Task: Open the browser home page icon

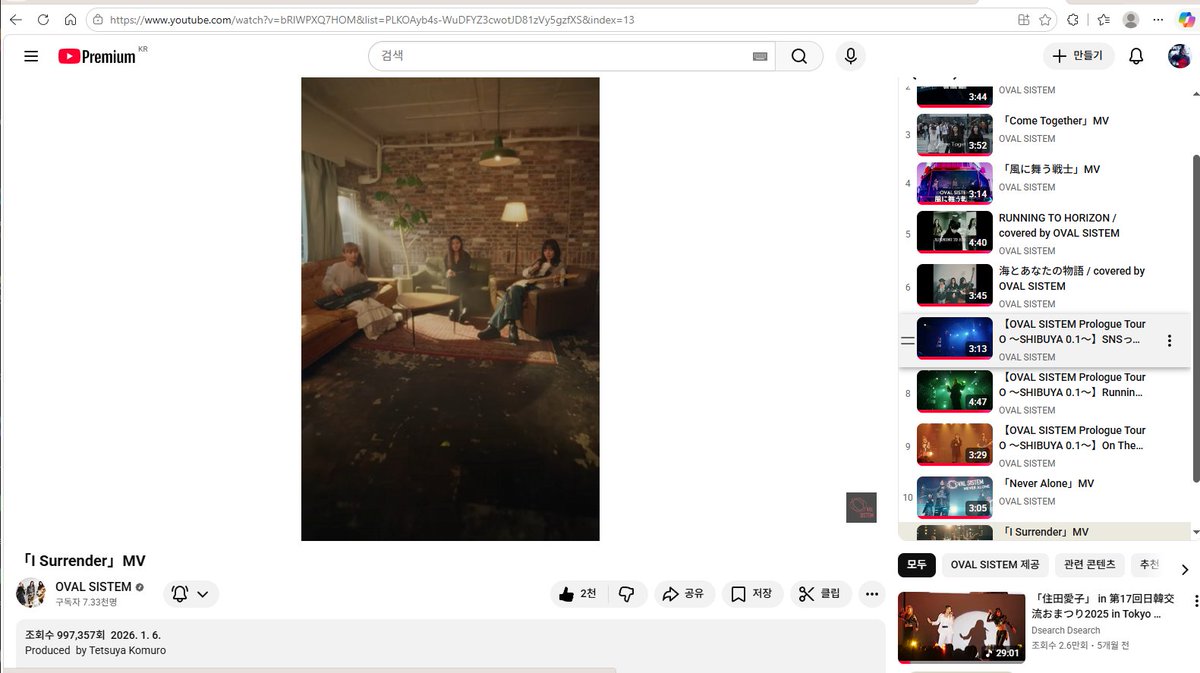Action: tap(70, 20)
